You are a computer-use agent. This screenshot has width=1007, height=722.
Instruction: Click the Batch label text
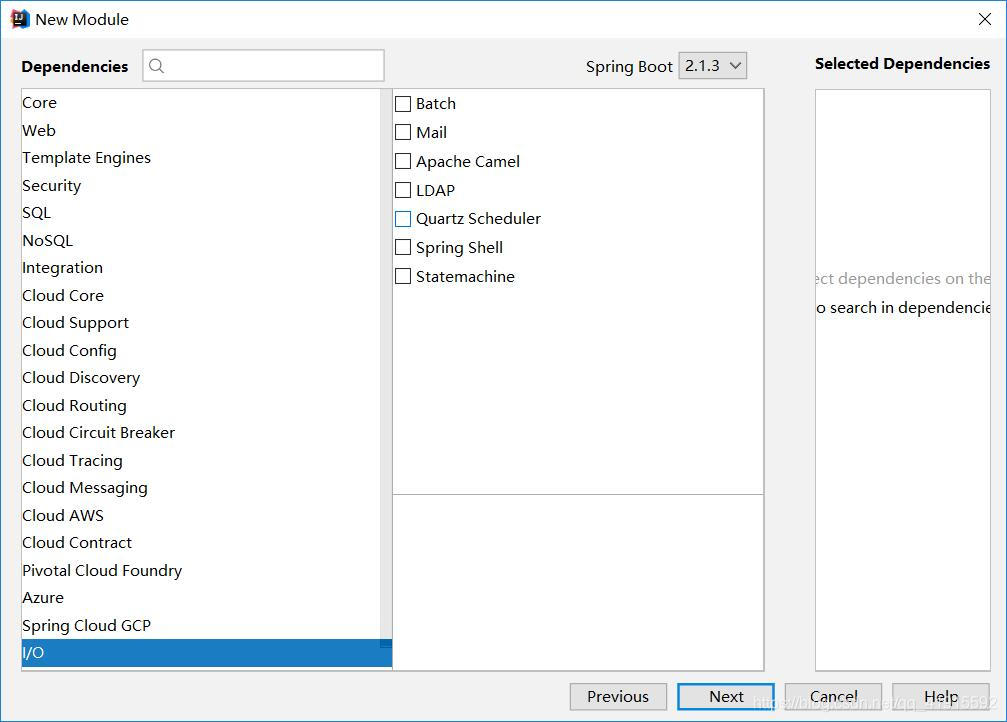point(435,103)
